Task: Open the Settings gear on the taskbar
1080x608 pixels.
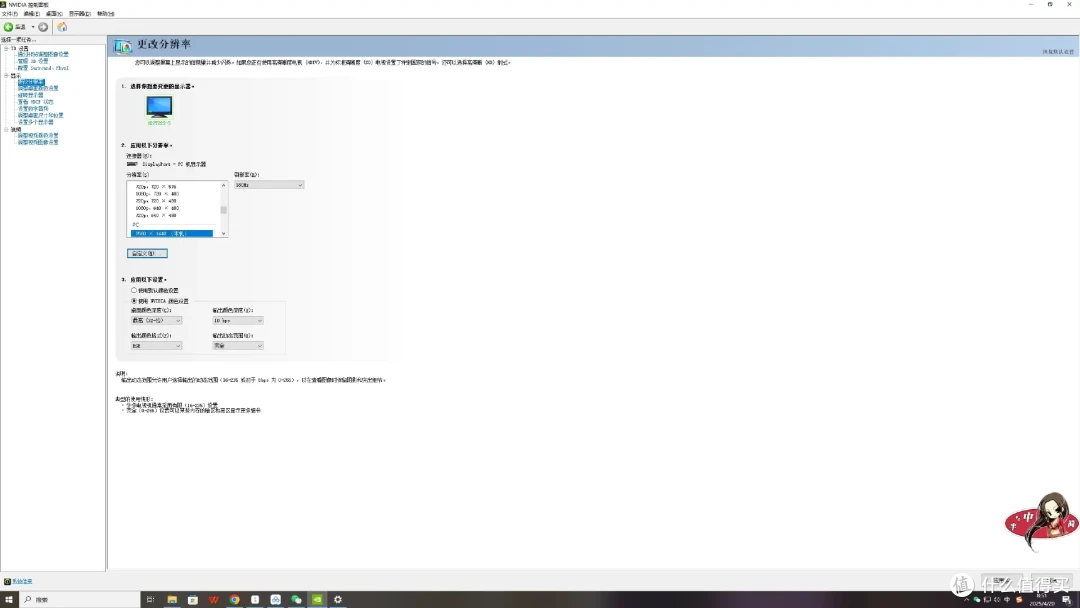Action: coord(338,599)
